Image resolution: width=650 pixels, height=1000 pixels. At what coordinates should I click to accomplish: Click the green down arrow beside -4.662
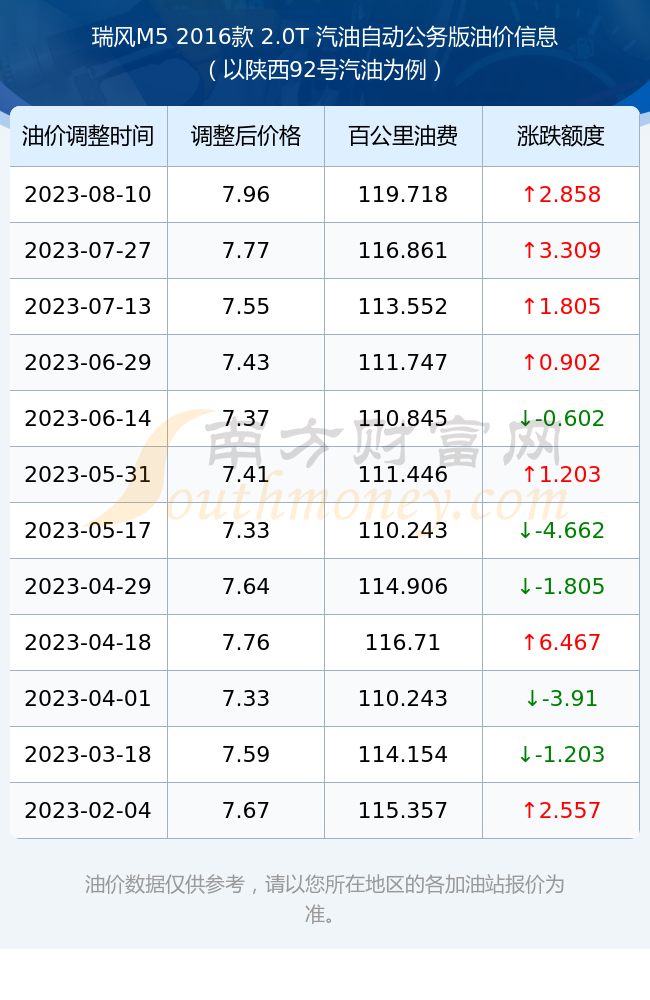tap(525, 531)
